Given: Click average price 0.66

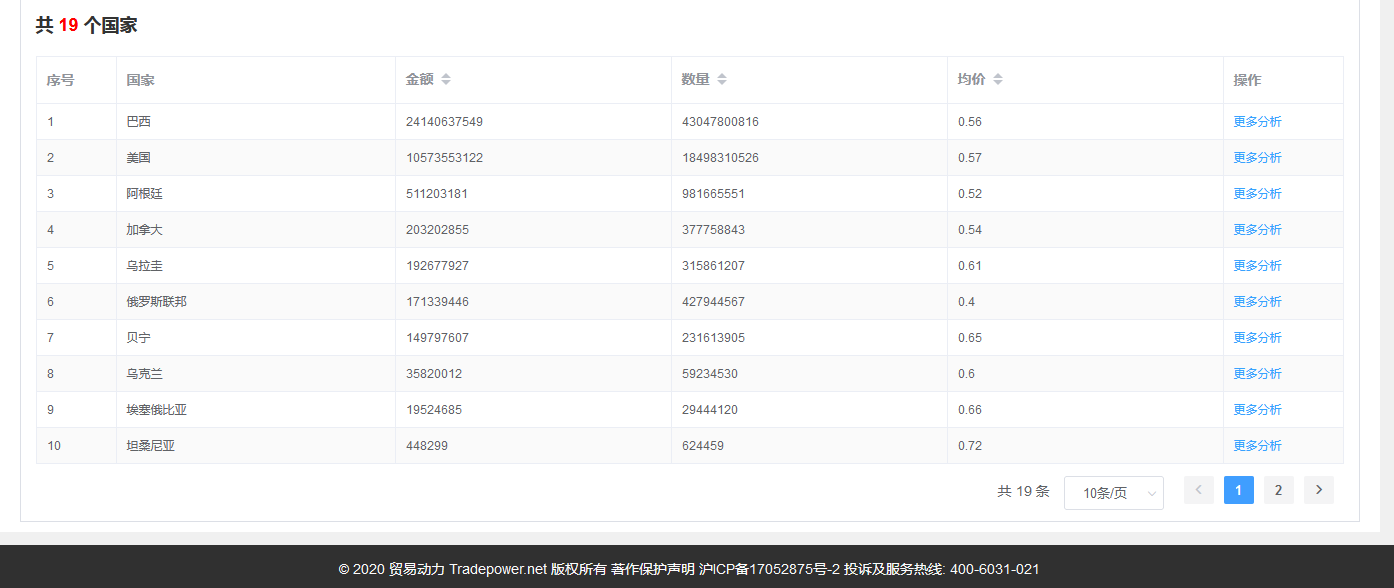Looking at the screenshot, I should pyautogui.click(x=970, y=410).
